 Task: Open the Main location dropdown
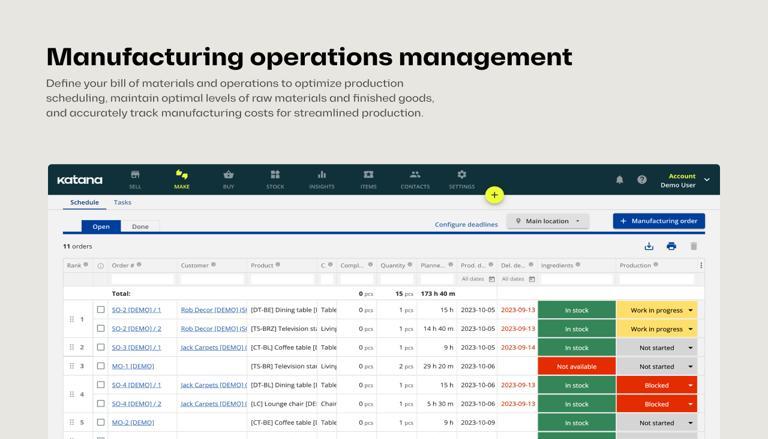point(548,221)
